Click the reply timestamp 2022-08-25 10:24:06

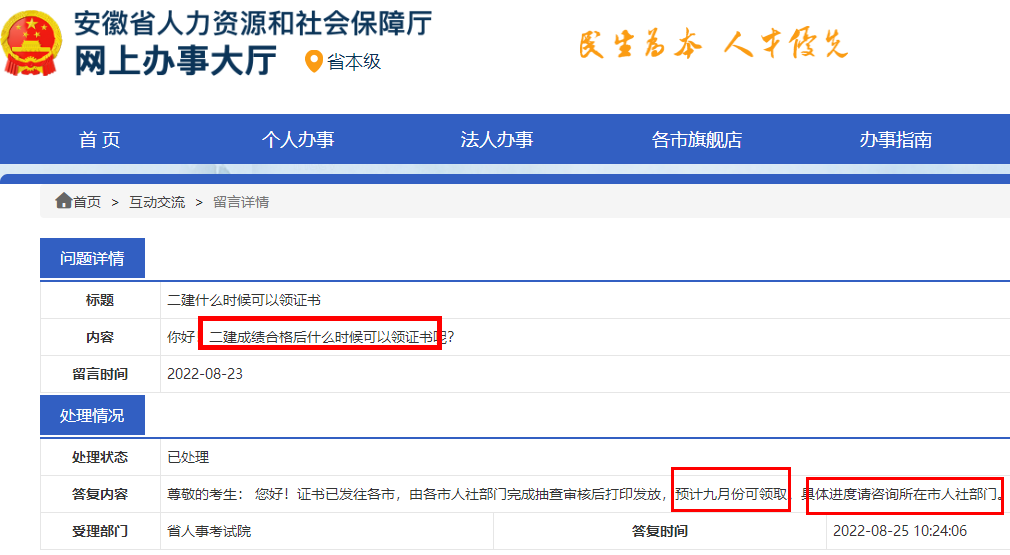point(899,531)
